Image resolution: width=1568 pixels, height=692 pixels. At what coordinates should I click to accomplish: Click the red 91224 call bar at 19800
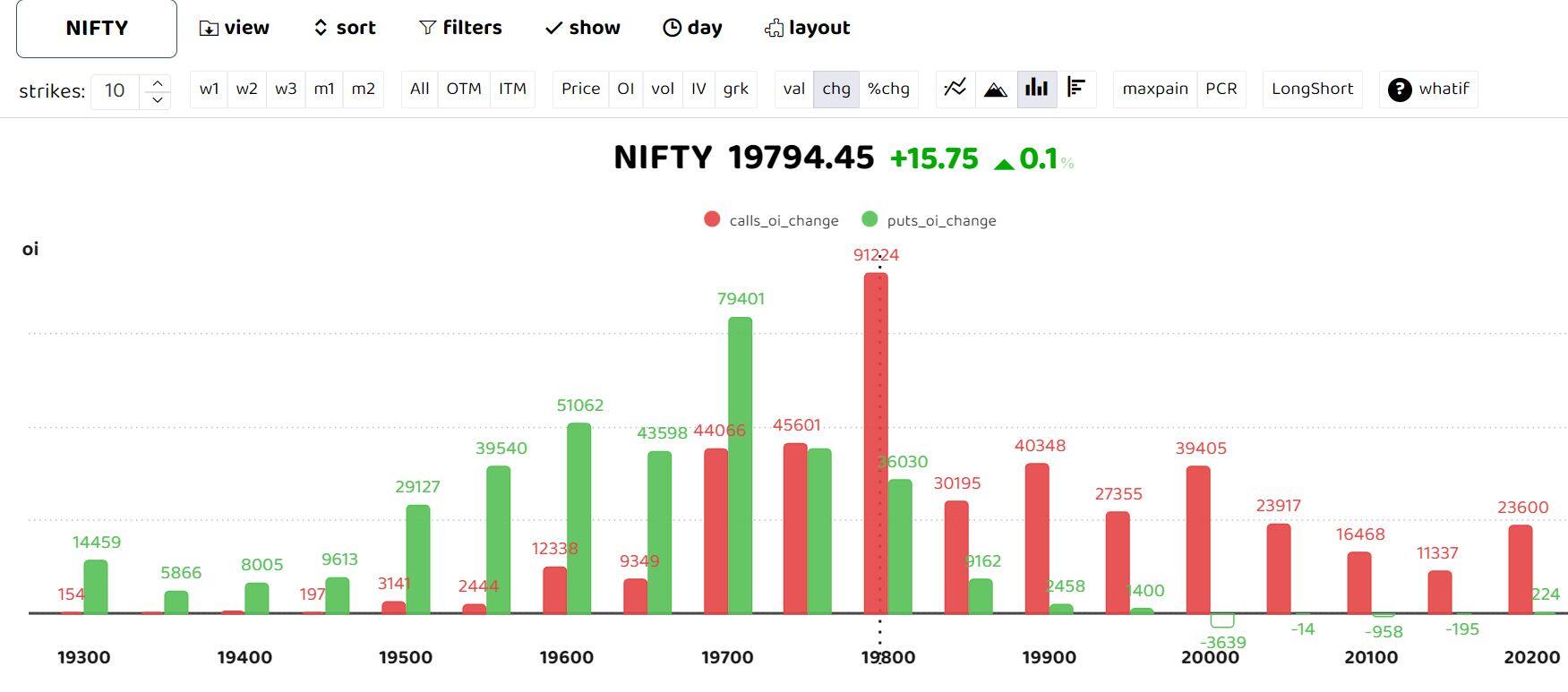pyautogui.click(x=876, y=443)
